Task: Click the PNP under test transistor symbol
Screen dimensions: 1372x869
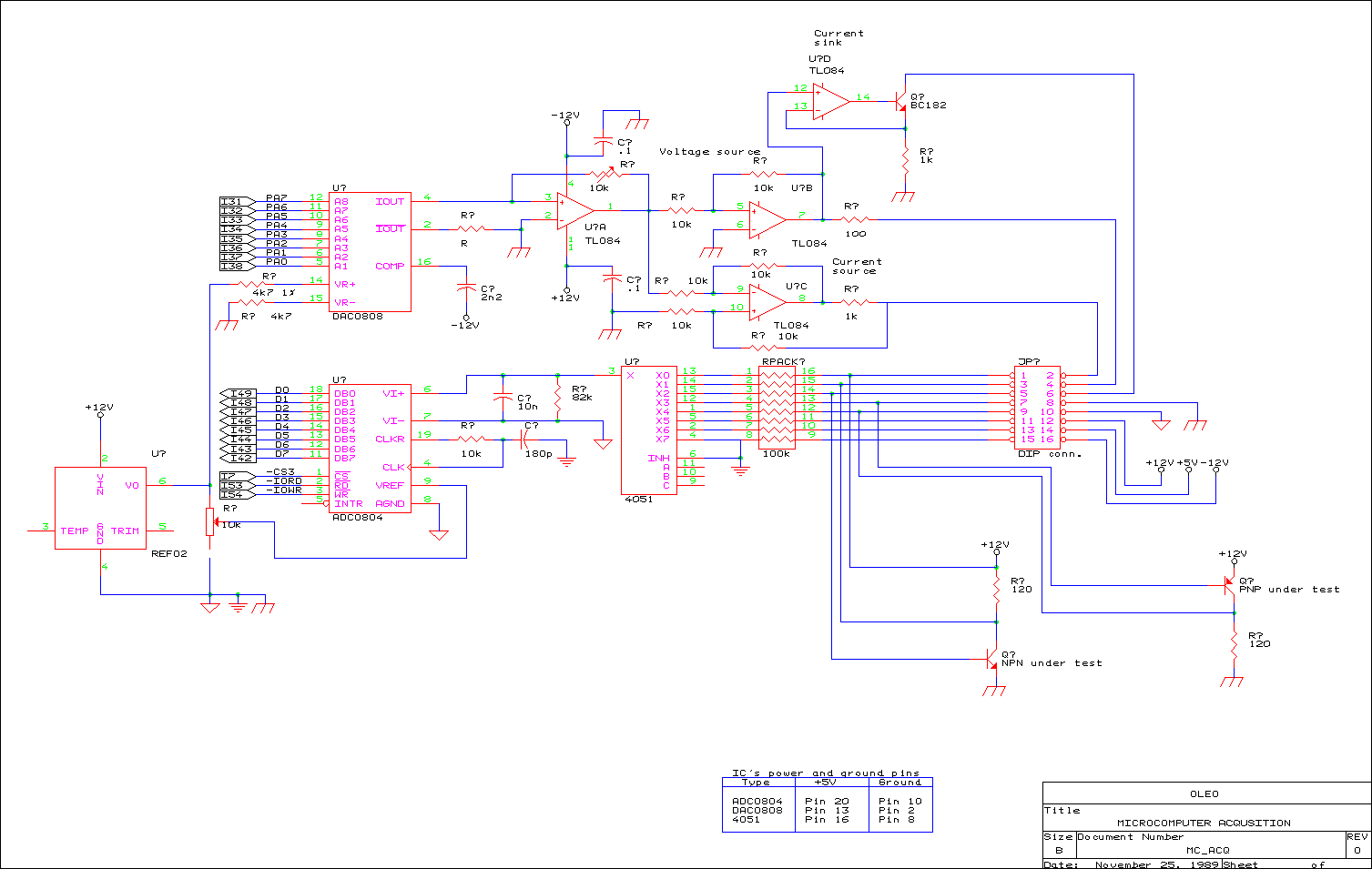Action: click(x=1229, y=585)
